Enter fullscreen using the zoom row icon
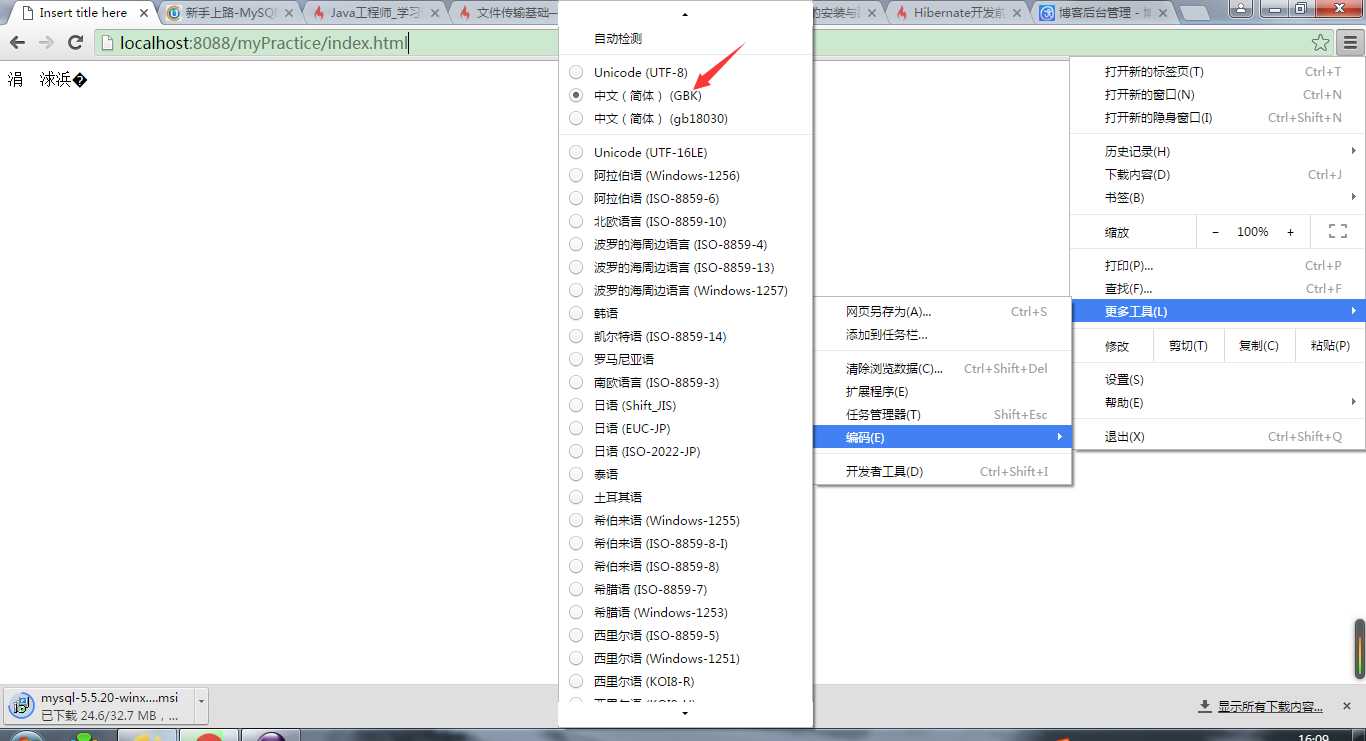Viewport: 1366px width, 741px height. click(1337, 232)
